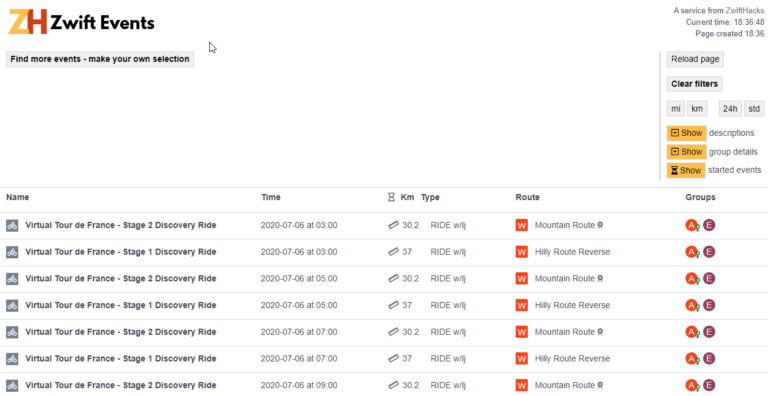
Task: Toggle Show descriptions
Action: coord(686,133)
